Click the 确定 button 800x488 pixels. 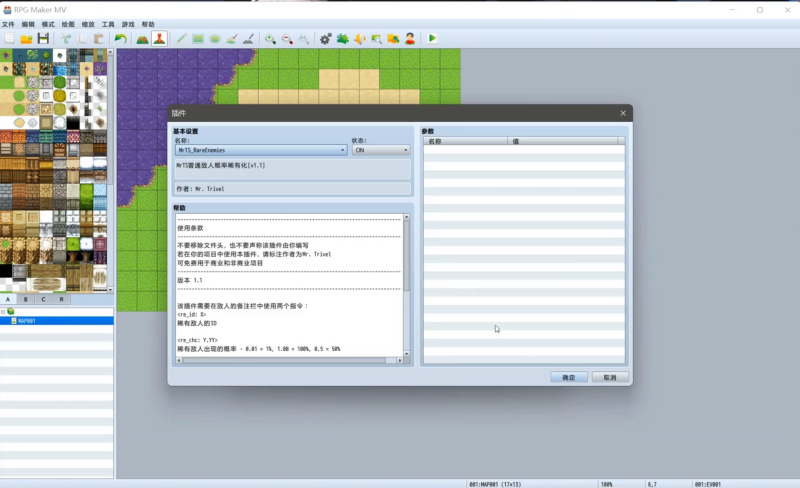tap(569, 377)
